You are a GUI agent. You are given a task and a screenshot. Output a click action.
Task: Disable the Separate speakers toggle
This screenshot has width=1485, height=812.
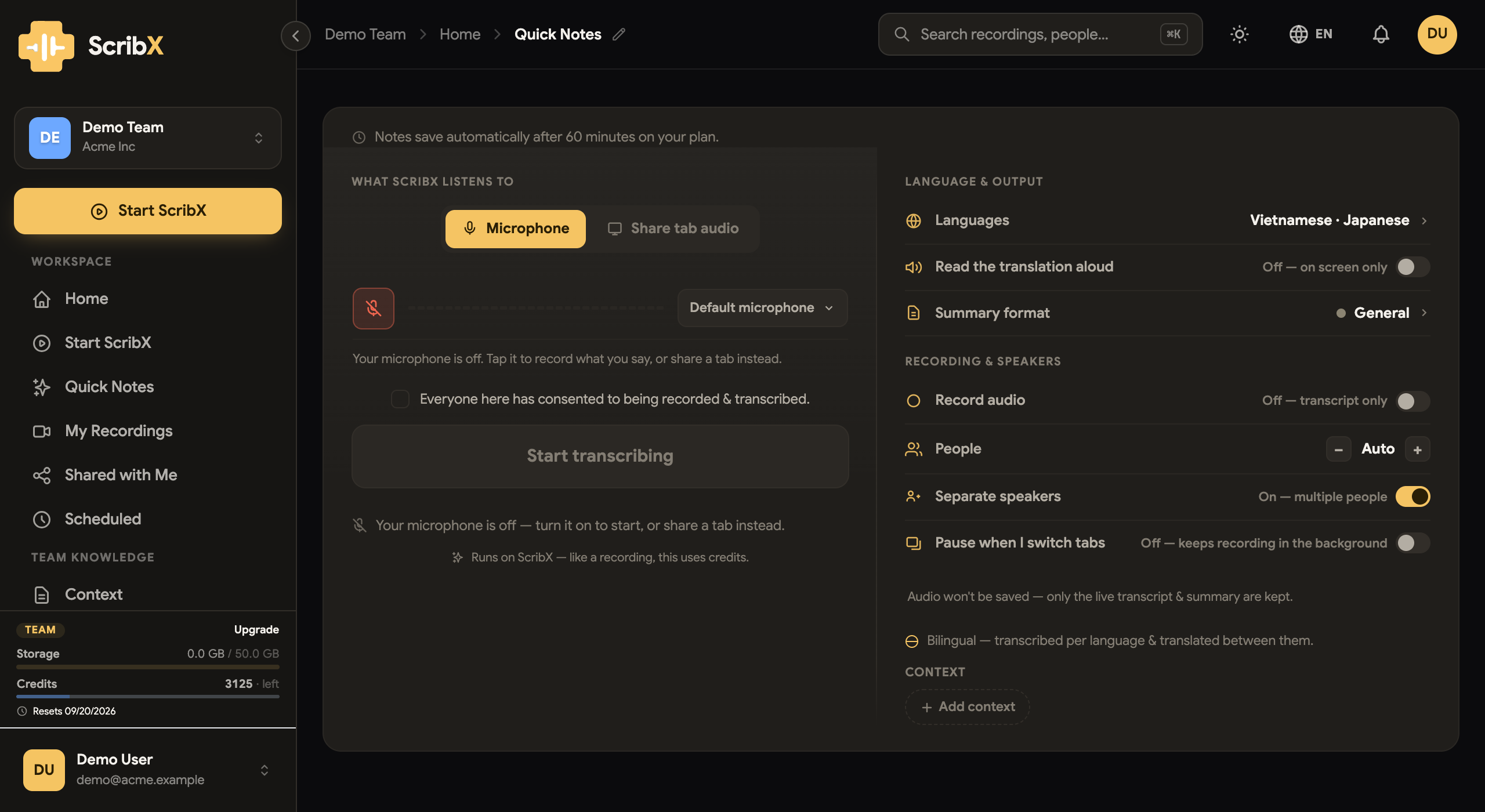[x=1412, y=496]
